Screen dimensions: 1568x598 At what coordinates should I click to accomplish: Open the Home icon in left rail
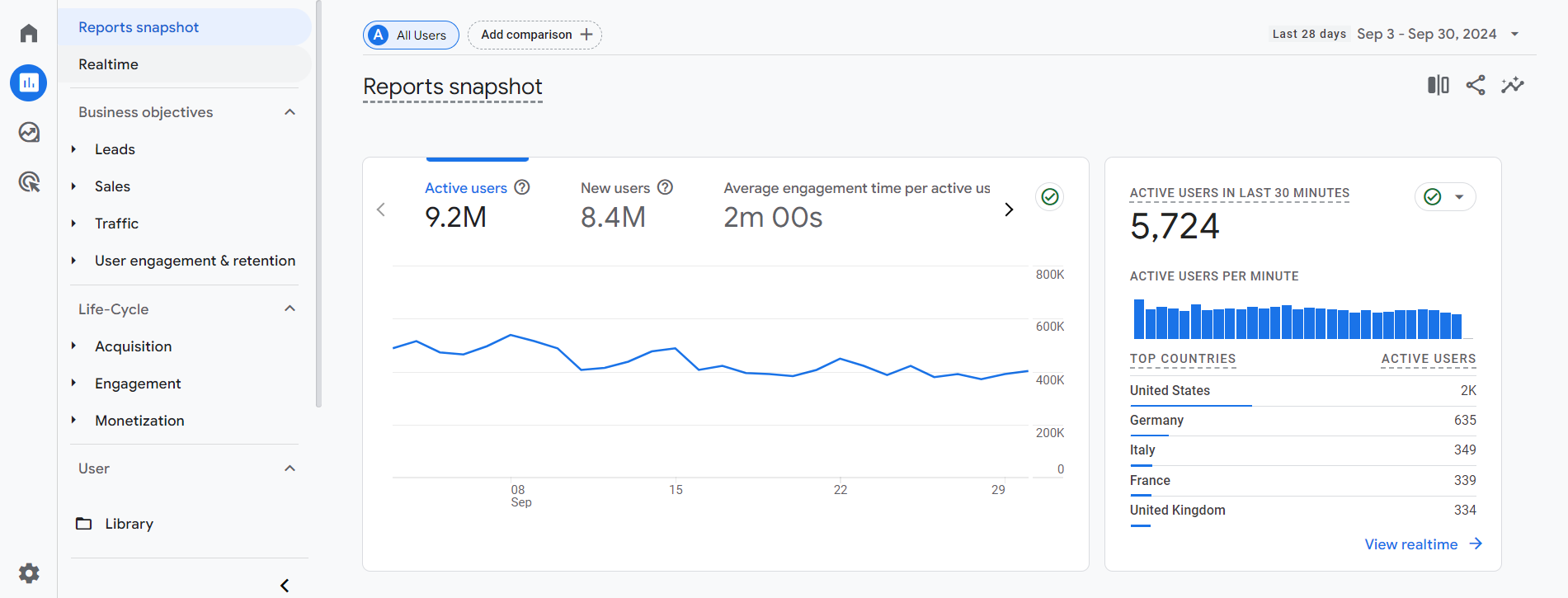29,33
